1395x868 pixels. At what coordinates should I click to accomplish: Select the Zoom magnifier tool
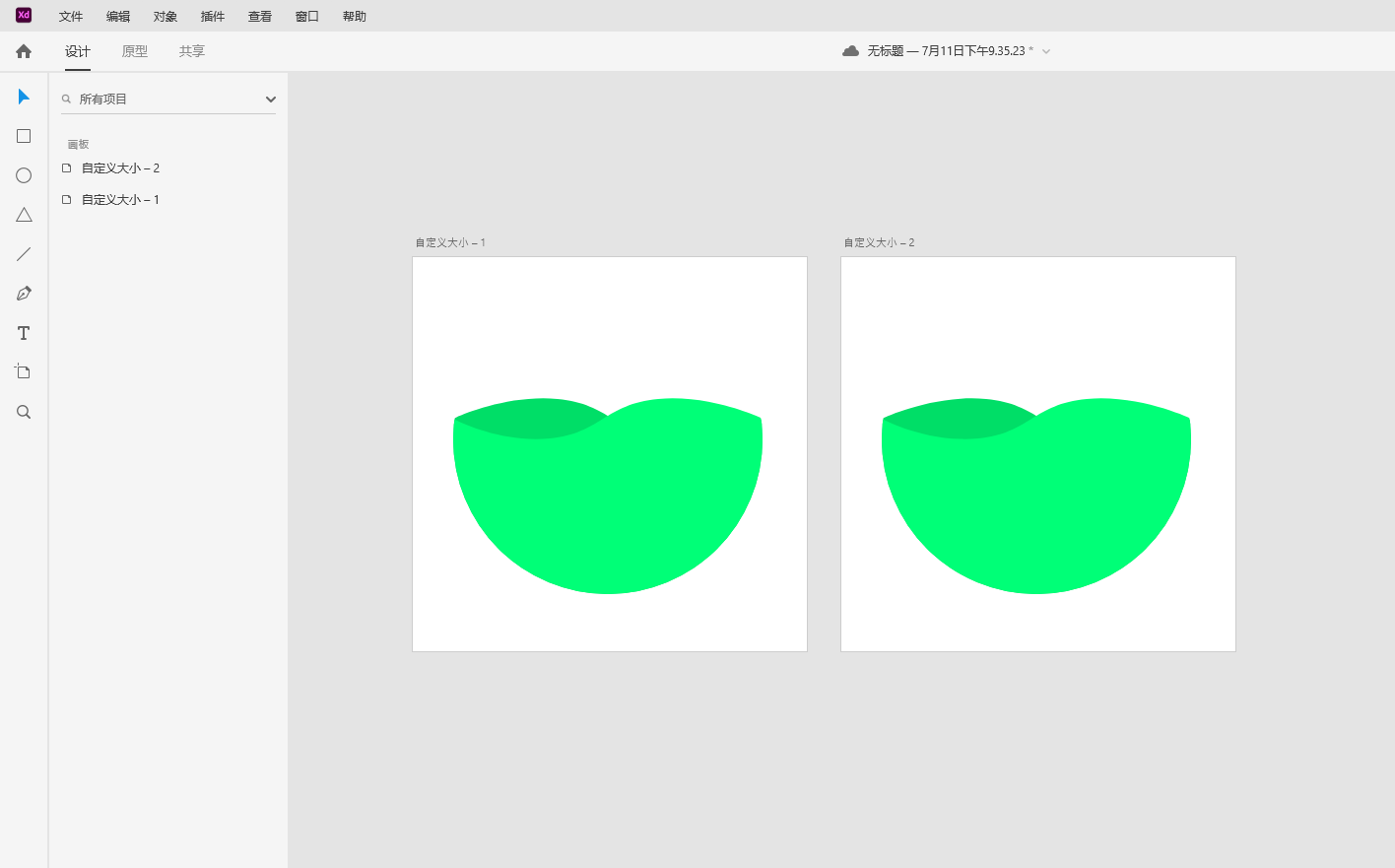pos(24,412)
